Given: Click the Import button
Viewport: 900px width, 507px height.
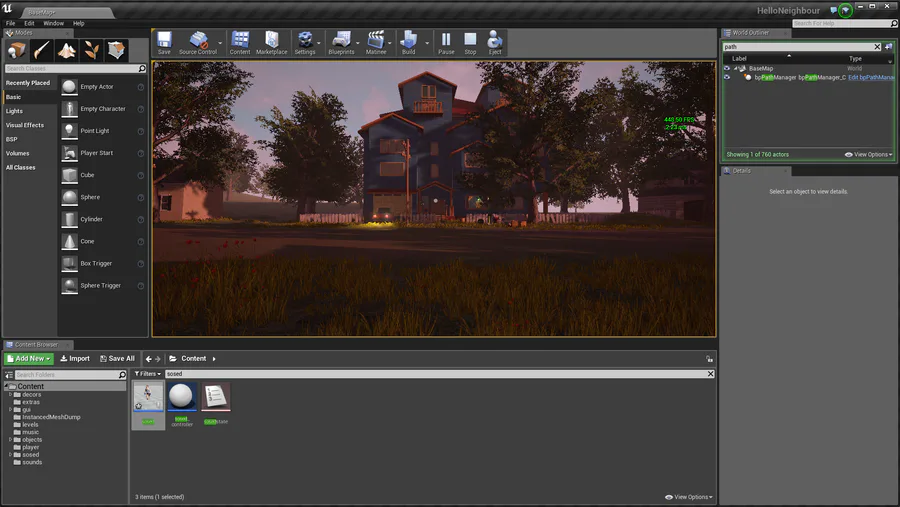Looking at the screenshot, I should [x=75, y=358].
